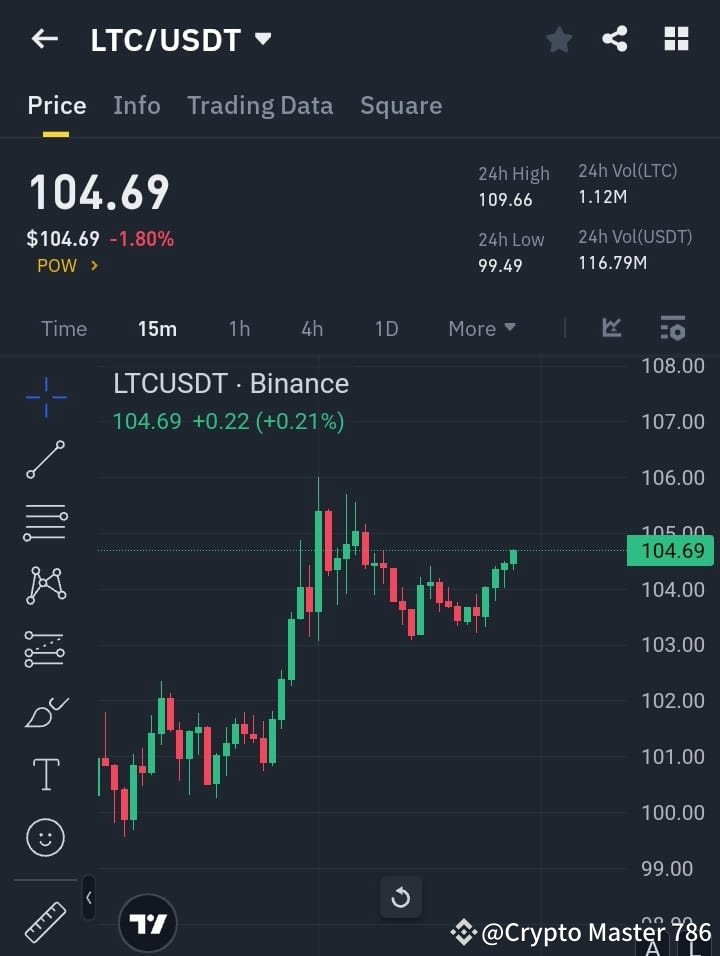The image size is (720, 956).
Task: Open chart indicators icon
Action: point(611,328)
